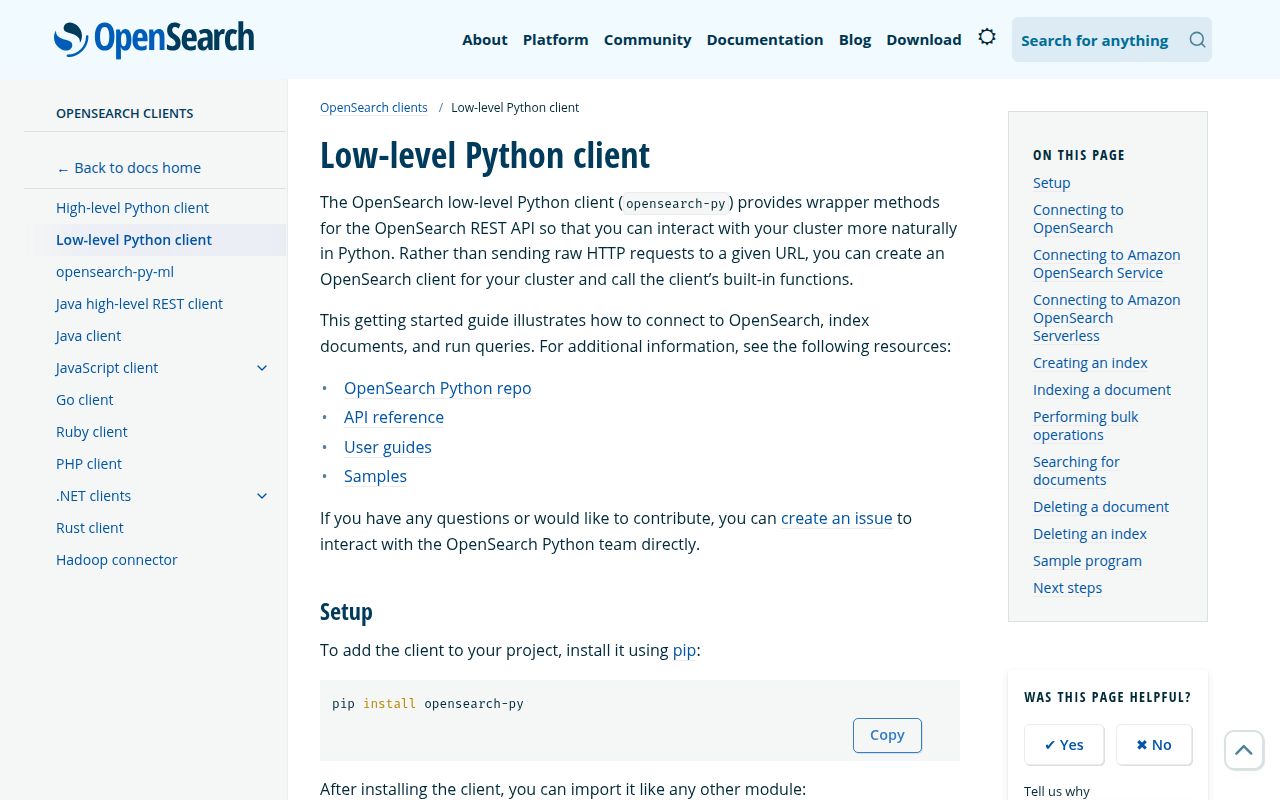Open the Community menu

point(648,40)
